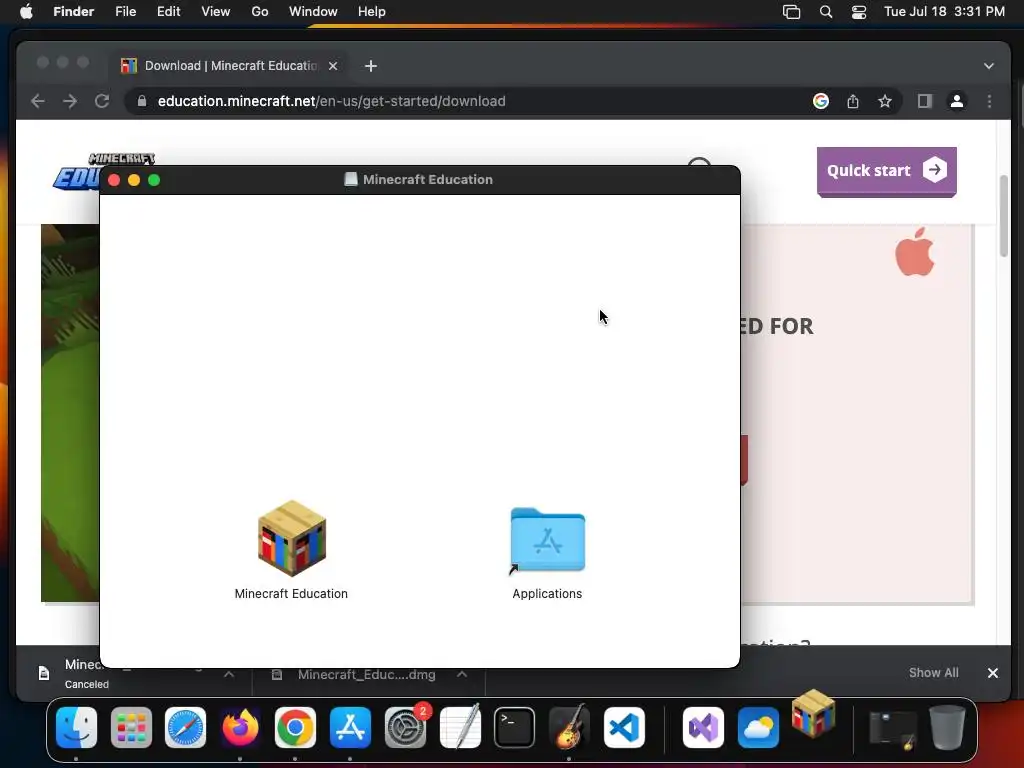Open the Trash in the Dock
This screenshot has width=1024, height=768.
(x=947, y=728)
